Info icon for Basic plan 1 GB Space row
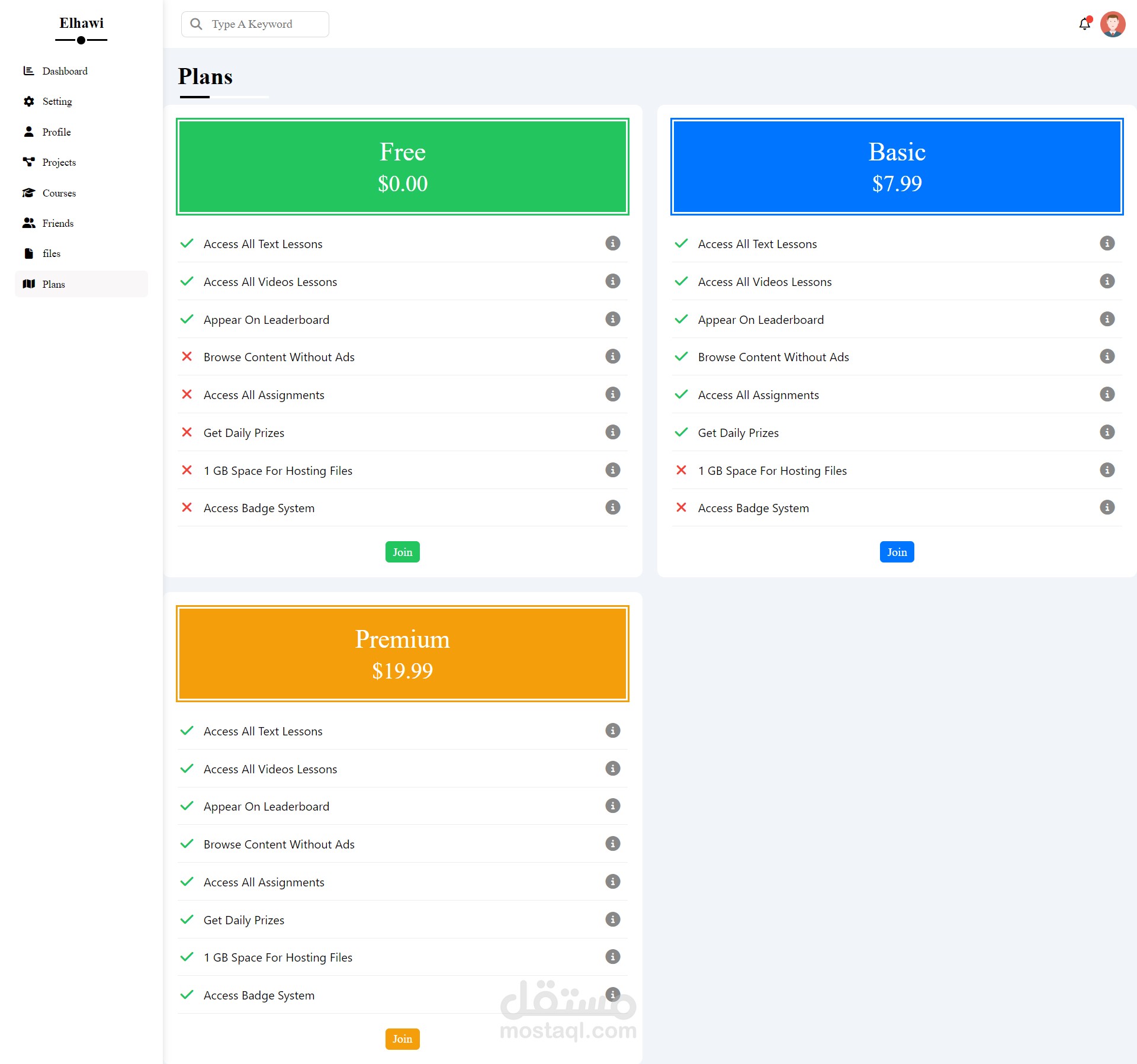This screenshot has width=1137, height=1064. coord(1107,470)
